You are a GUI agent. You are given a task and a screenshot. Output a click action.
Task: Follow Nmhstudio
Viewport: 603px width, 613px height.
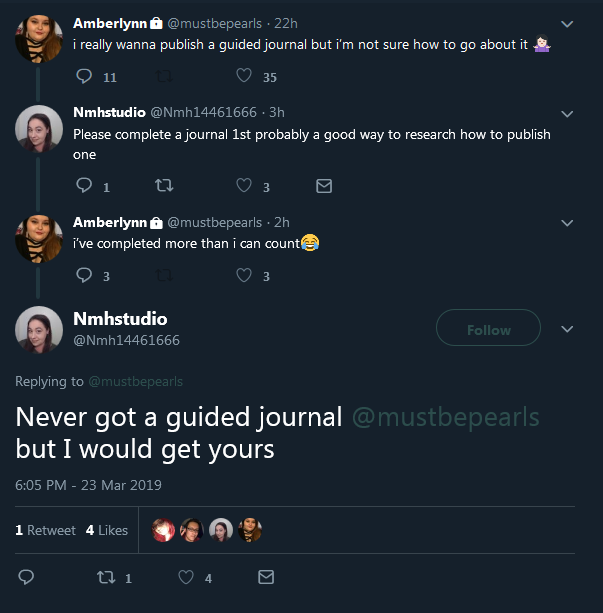tap(488, 328)
